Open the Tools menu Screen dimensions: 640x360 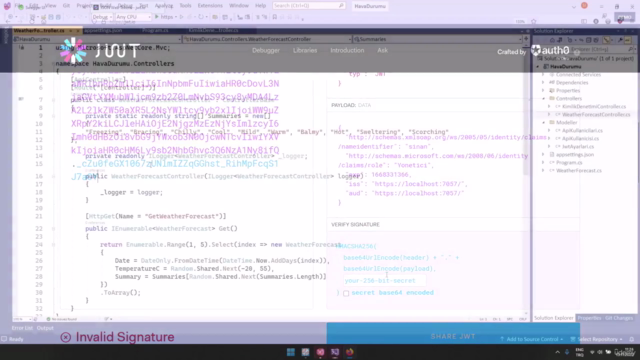(185, 6)
